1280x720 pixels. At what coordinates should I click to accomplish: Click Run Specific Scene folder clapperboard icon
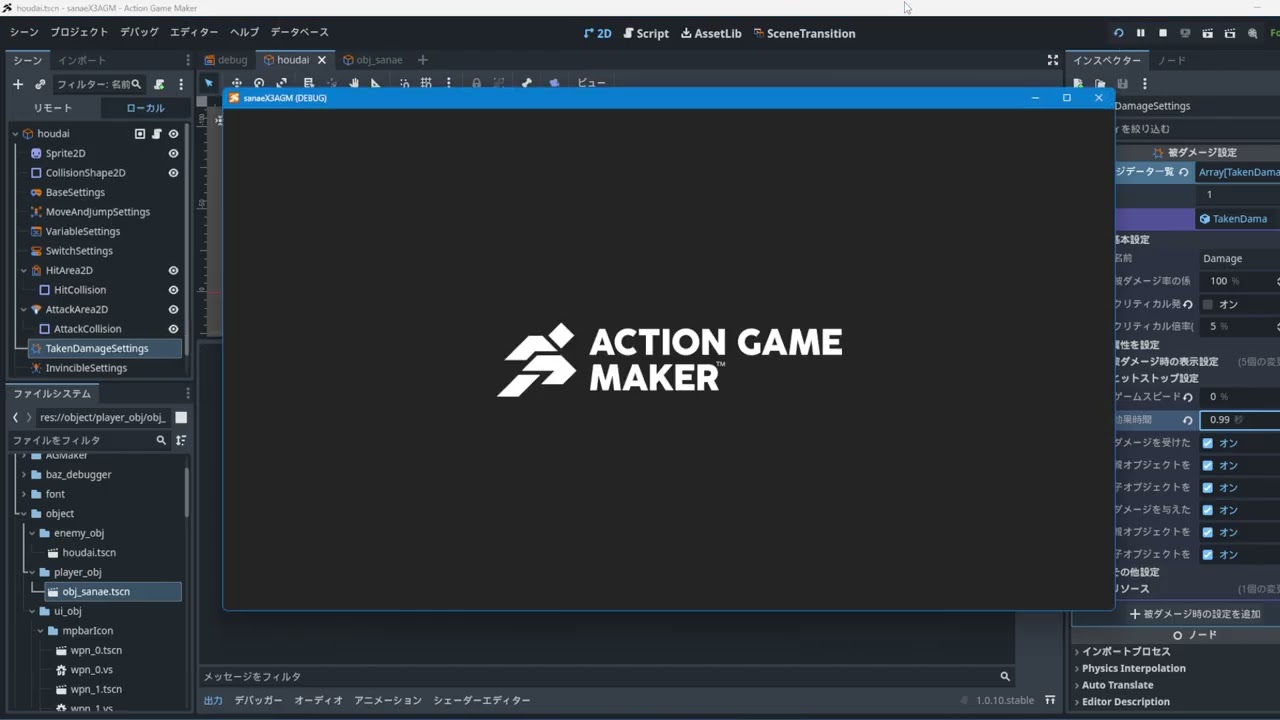(x=1230, y=33)
